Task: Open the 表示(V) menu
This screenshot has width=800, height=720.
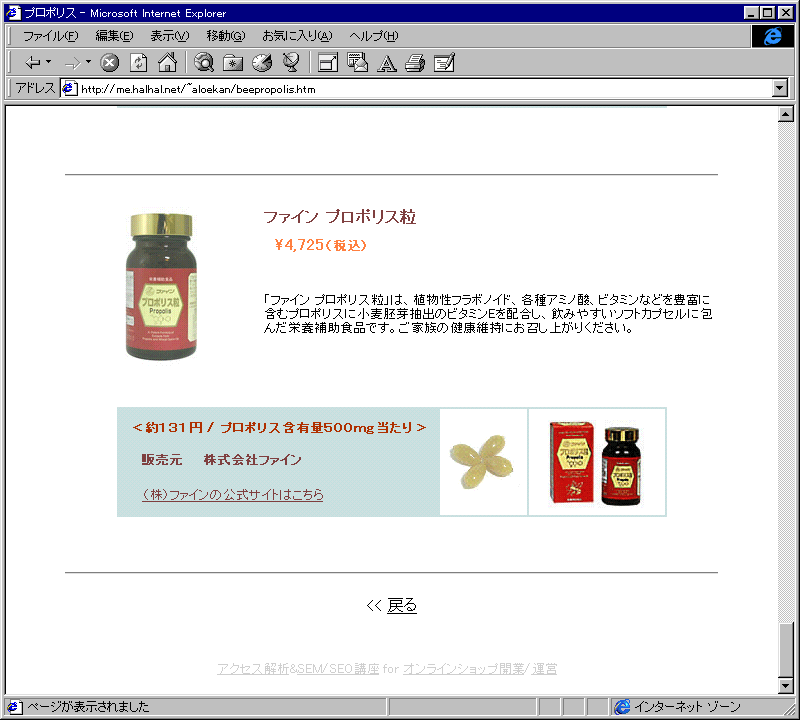Action: tap(169, 36)
